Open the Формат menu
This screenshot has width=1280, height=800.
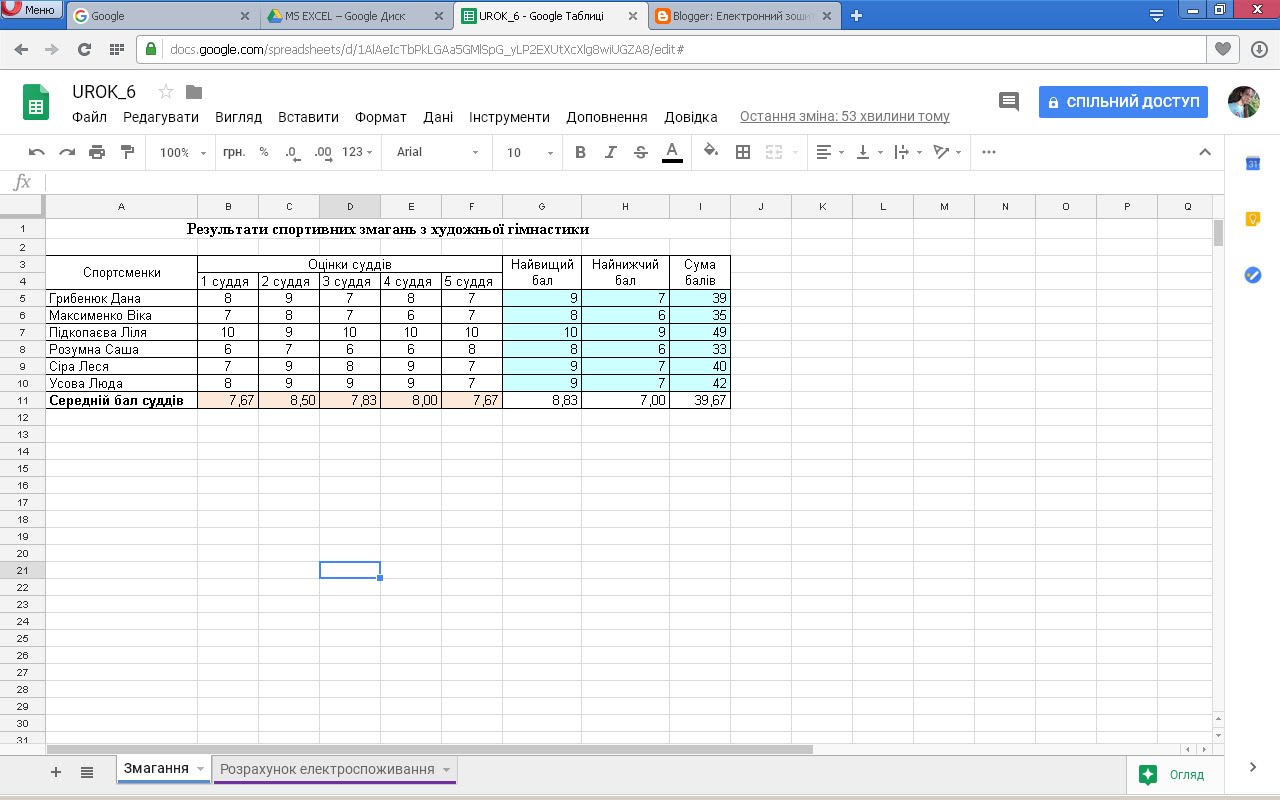click(x=380, y=117)
